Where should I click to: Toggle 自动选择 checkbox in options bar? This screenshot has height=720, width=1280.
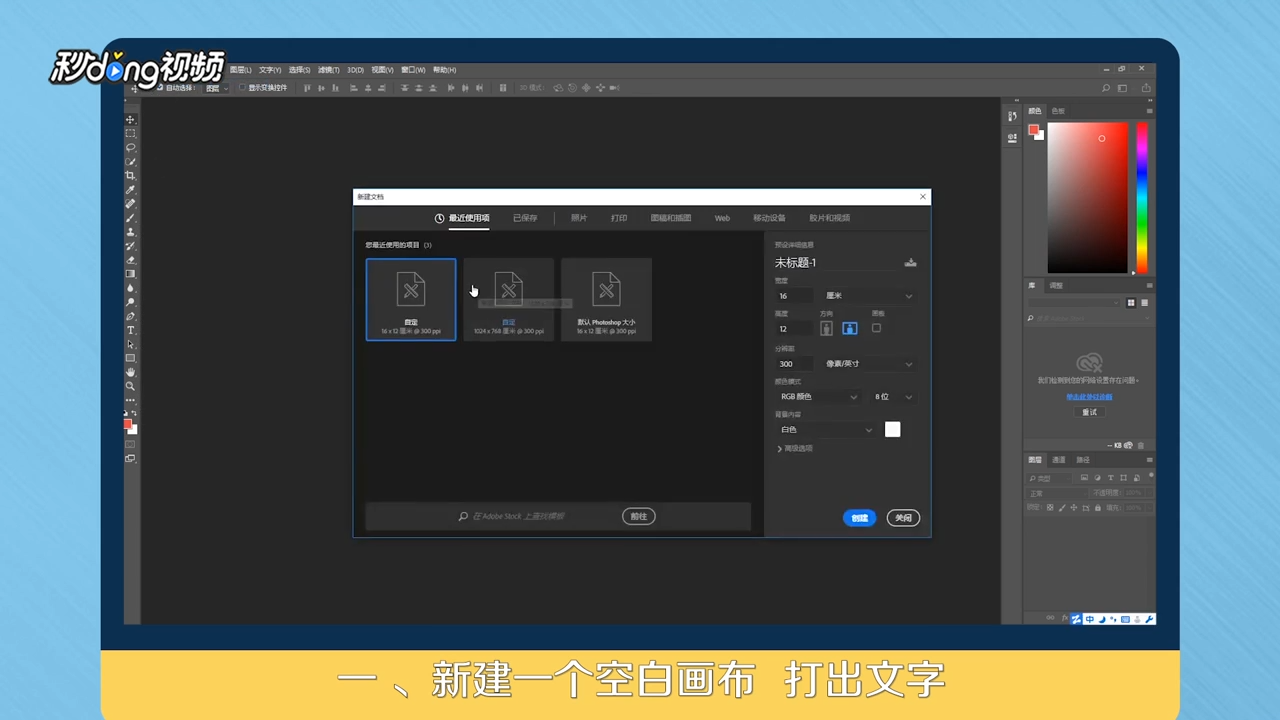coord(159,88)
